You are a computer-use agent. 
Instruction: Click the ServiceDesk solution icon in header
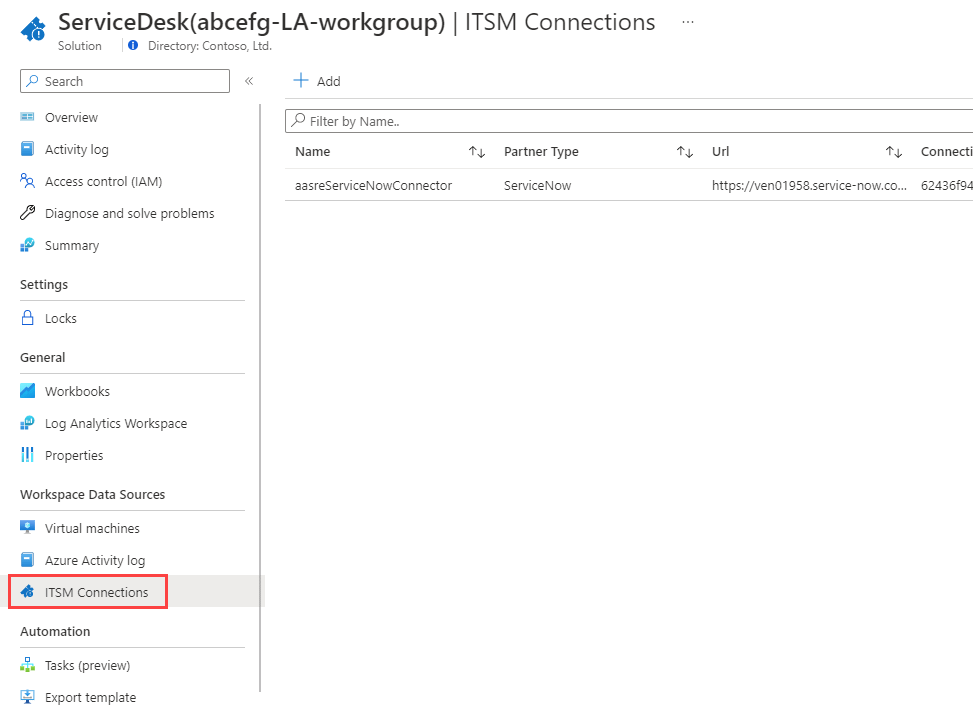34,29
